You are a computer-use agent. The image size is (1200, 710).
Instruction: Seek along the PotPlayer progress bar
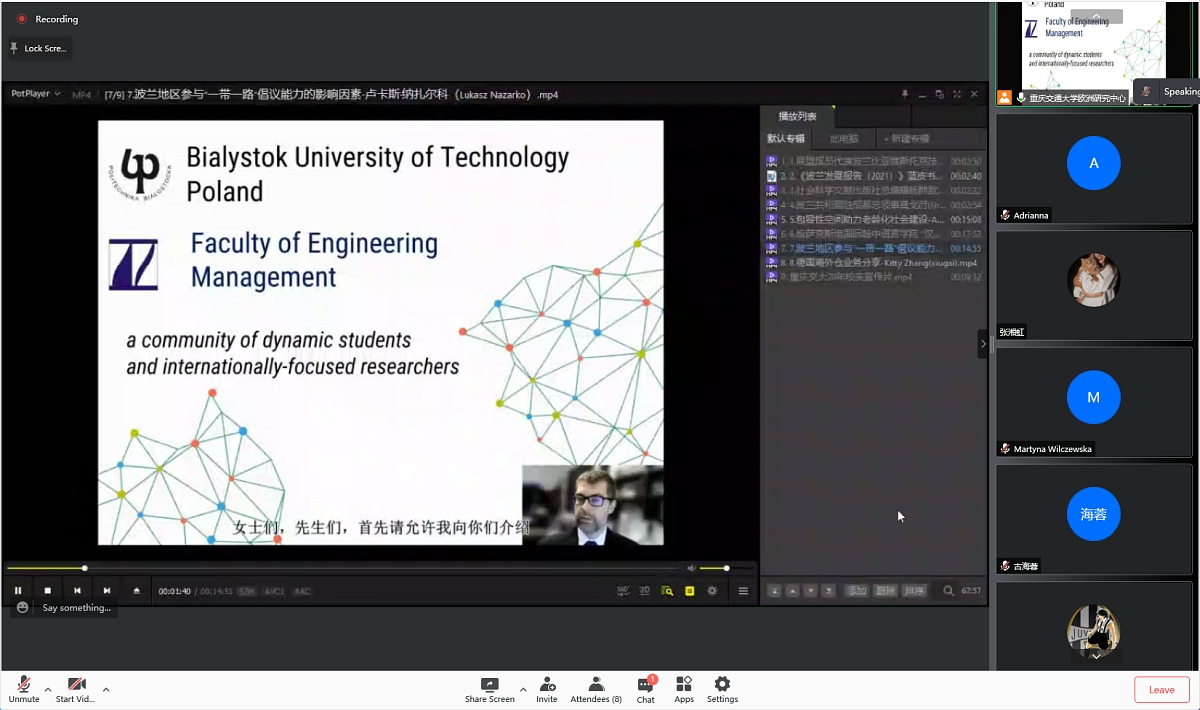click(344, 568)
